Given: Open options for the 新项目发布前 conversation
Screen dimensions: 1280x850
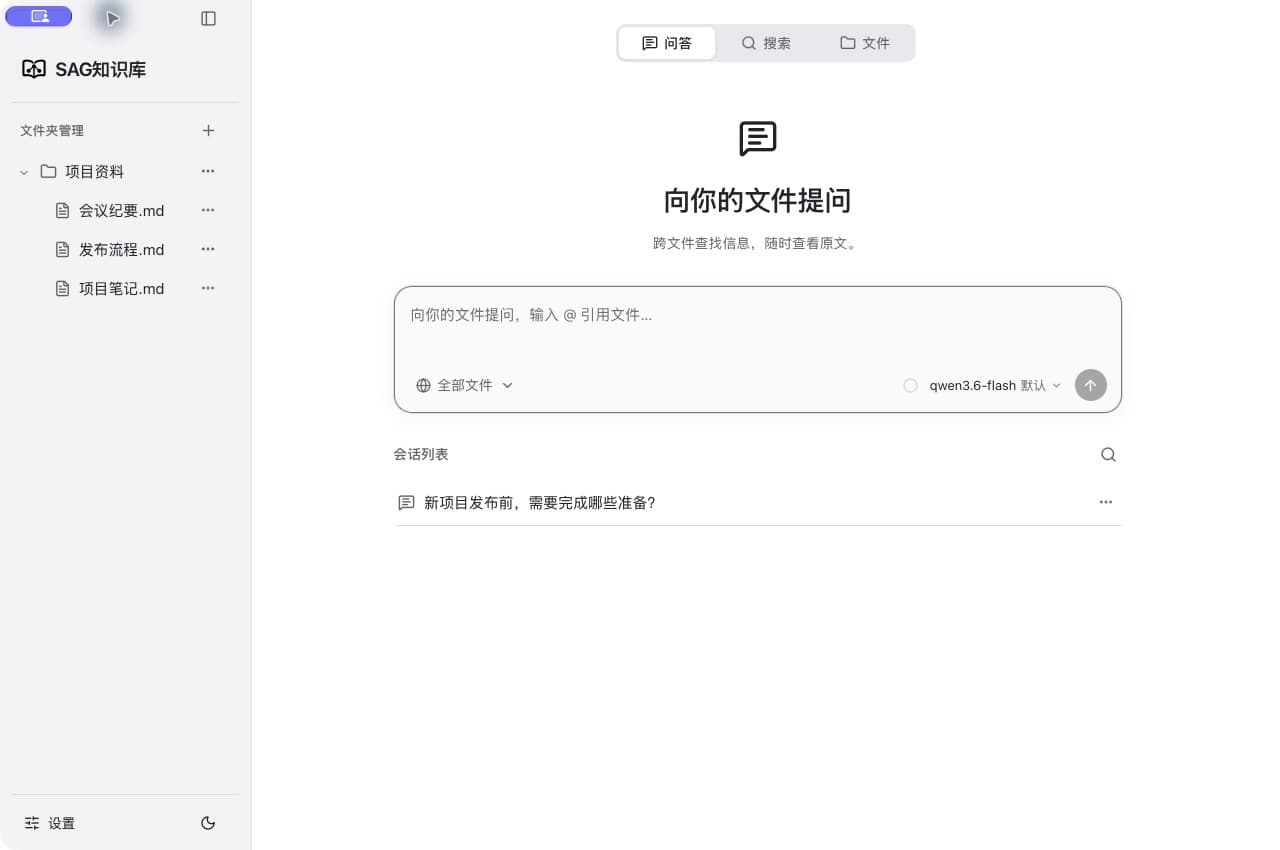Looking at the screenshot, I should click(1106, 502).
